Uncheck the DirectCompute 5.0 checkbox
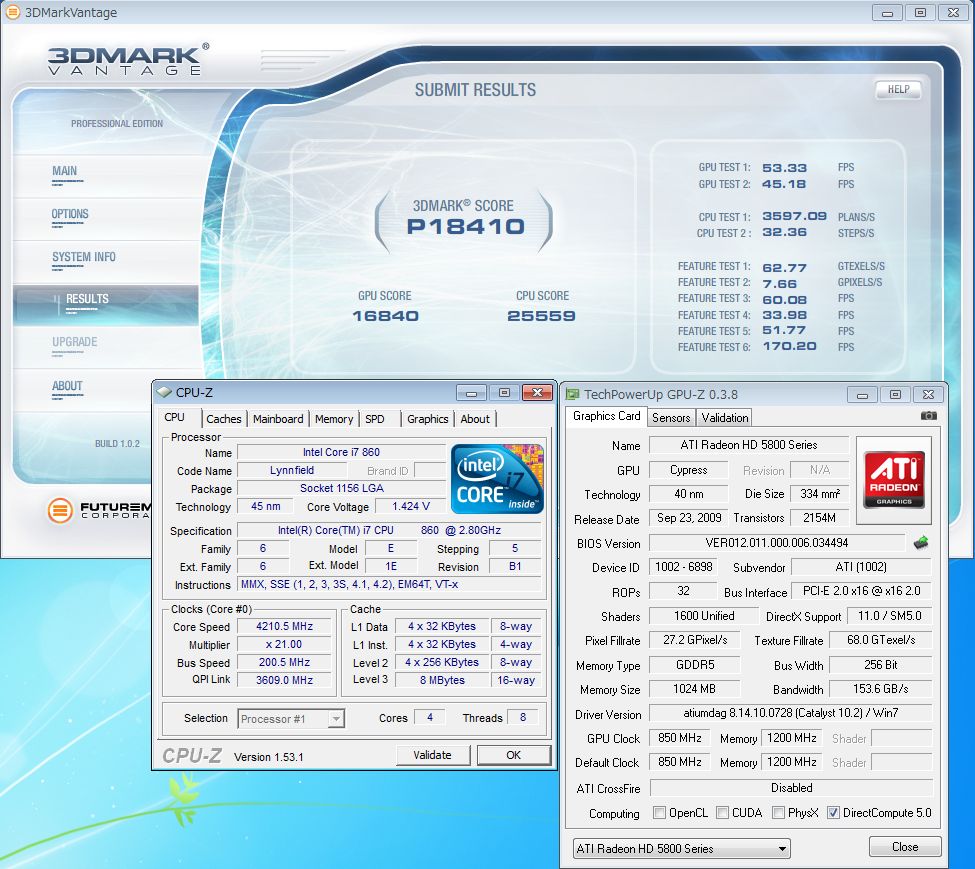The width and height of the screenshot is (975, 869). coord(833,813)
